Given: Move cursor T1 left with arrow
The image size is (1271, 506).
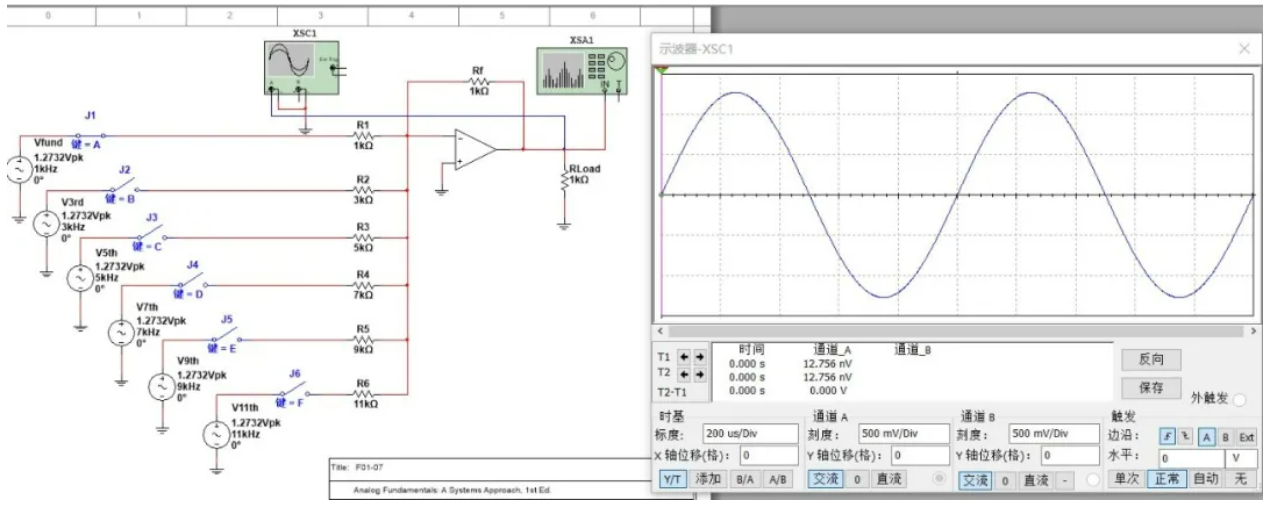Looking at the screenshot, I should [x=684, y=357].
